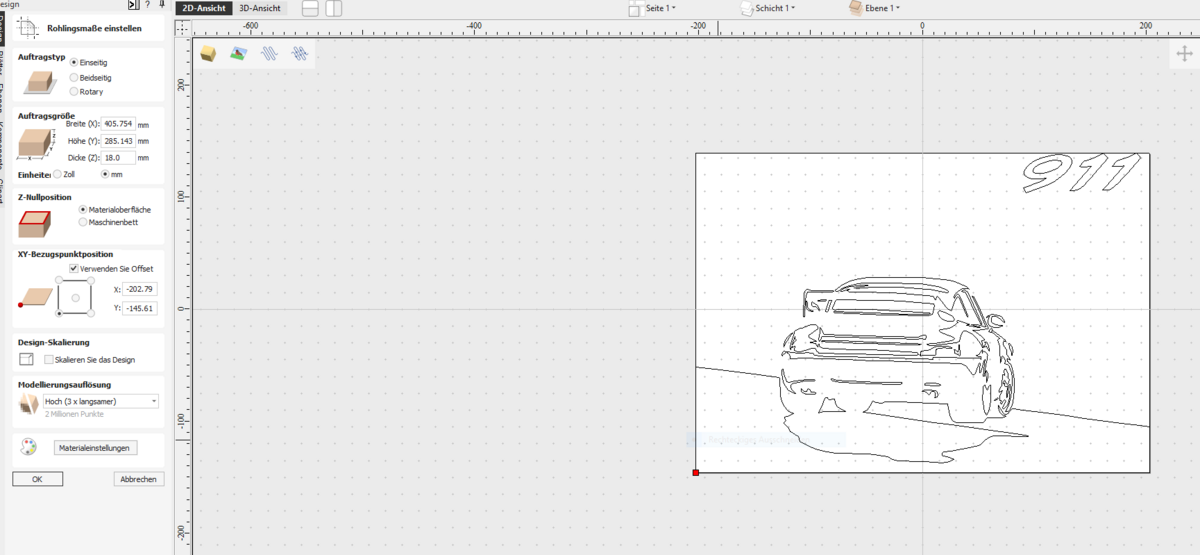Screen dimensions: 1200x555
Task: Switch to the 3D-Ansicht tab
Action: [258, 8]
